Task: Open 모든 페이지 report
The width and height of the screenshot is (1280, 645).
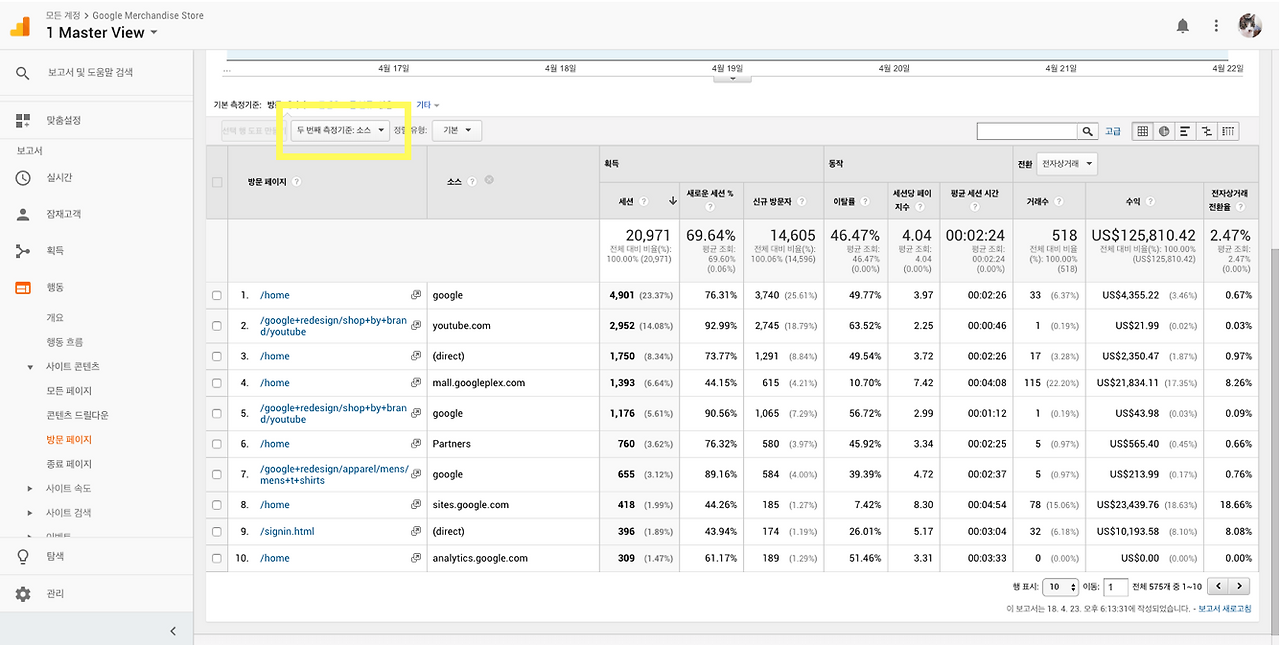Action: tap(69, 391)
